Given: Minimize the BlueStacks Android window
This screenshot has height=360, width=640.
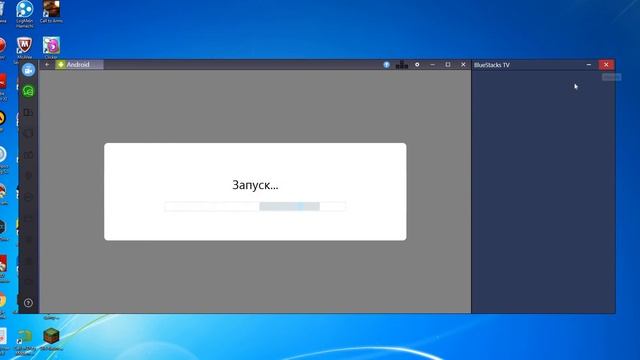Looking at the screenshot, I should coord(433,64).
